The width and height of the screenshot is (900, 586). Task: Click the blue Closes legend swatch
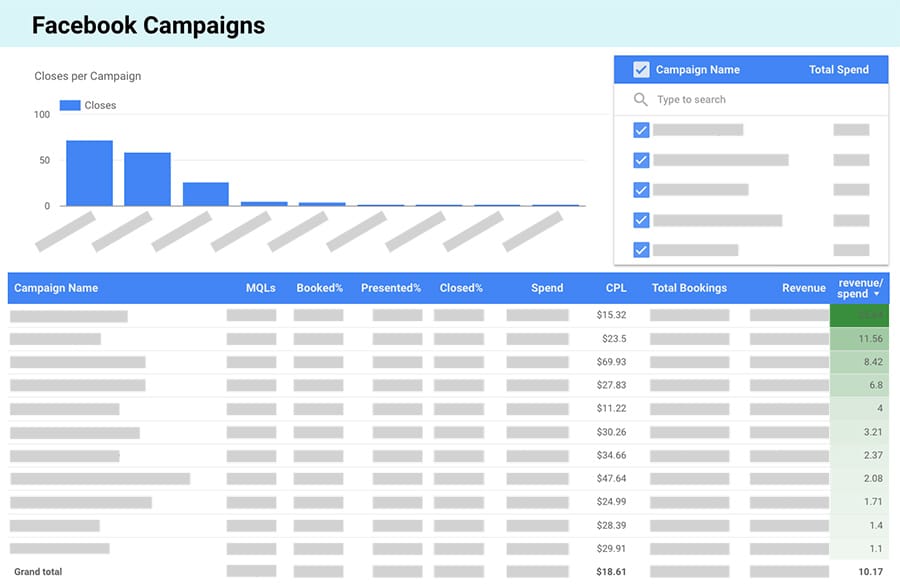coord(70,105)
